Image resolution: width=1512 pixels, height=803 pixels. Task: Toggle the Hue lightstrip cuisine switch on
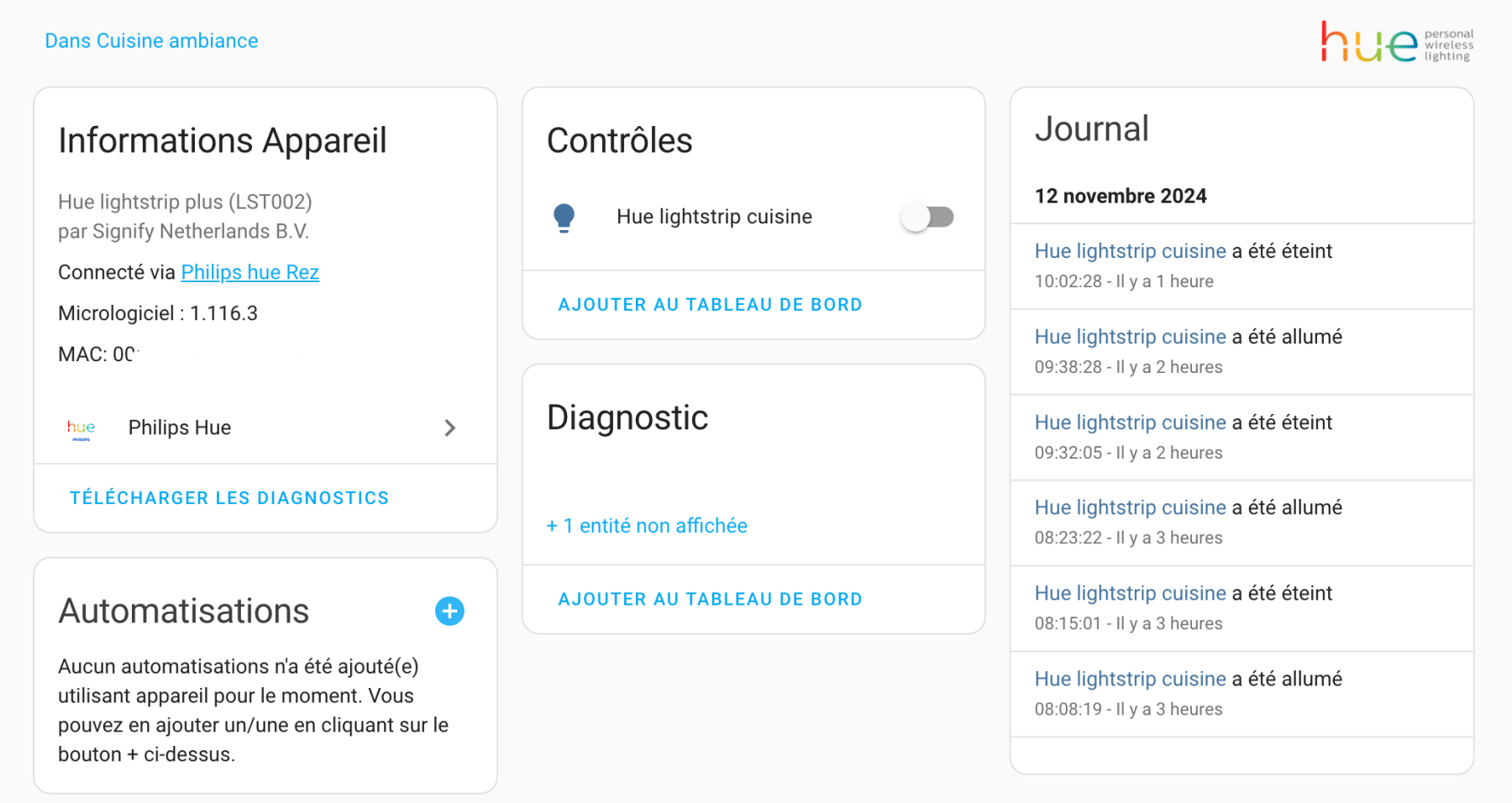click(x=927, y=218)
